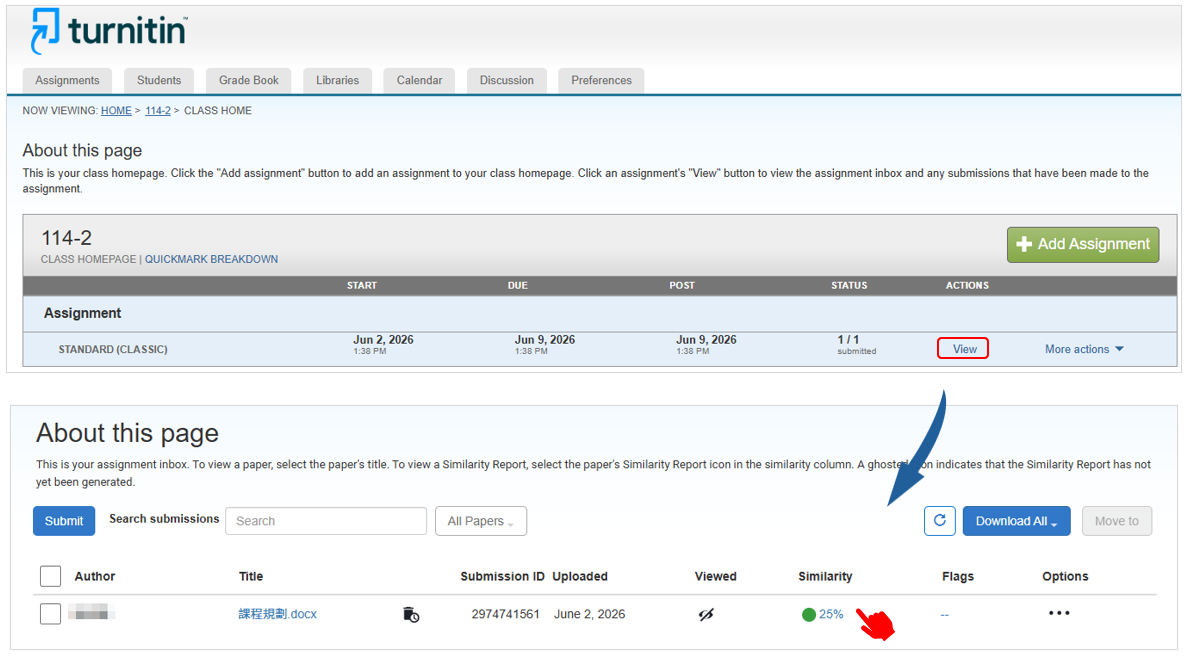Click the late submission icon beside 課程規劃.docx
Screen dimensions: 1194x658
point(410,614)
